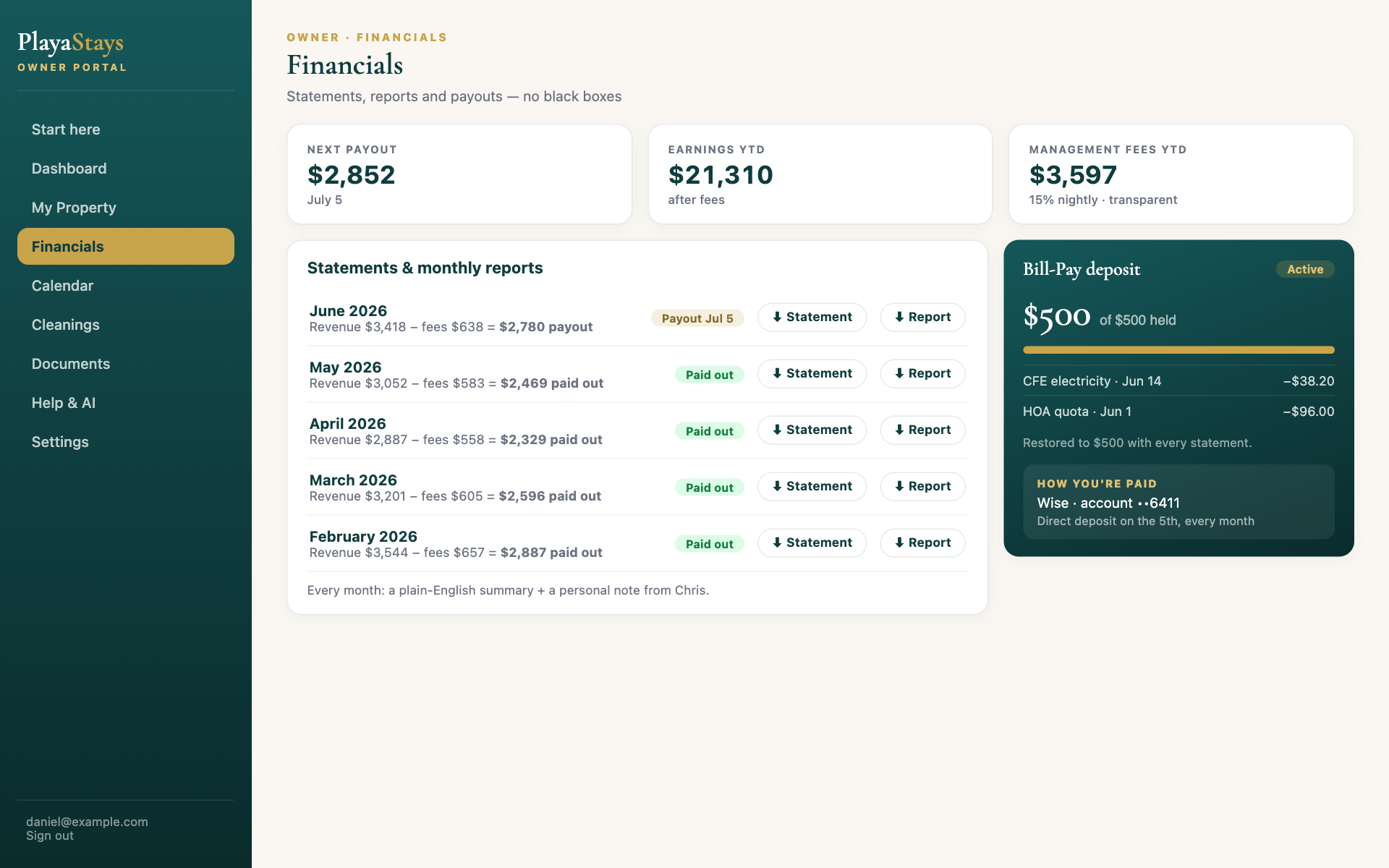Download the March 2026 report

(922, 486)
